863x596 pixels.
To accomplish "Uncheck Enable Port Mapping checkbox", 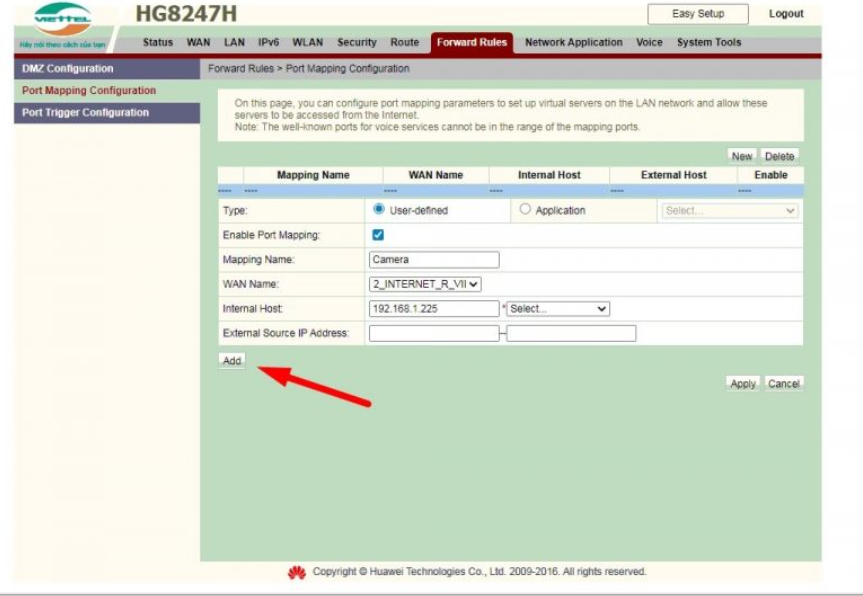I will click(378, 235).
